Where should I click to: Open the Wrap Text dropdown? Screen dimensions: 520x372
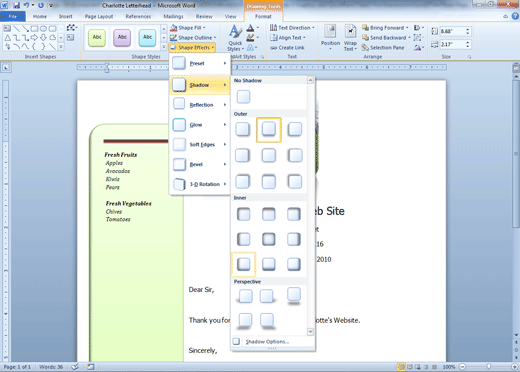coord(350,37)
